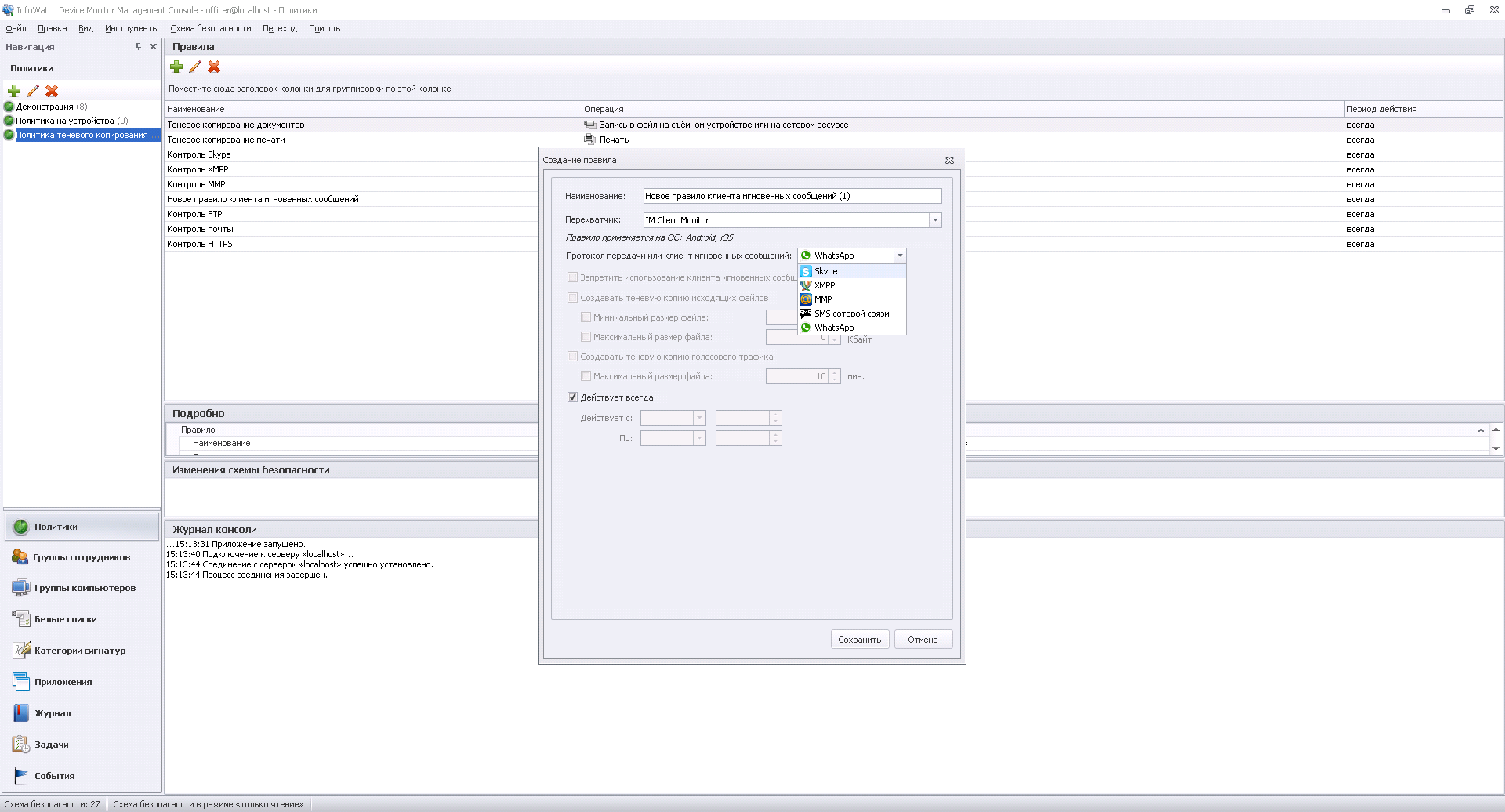
Task: Toggle Максимальный размер файла for voice traffic
Action: pyautogui.click(x=586, y=376)
